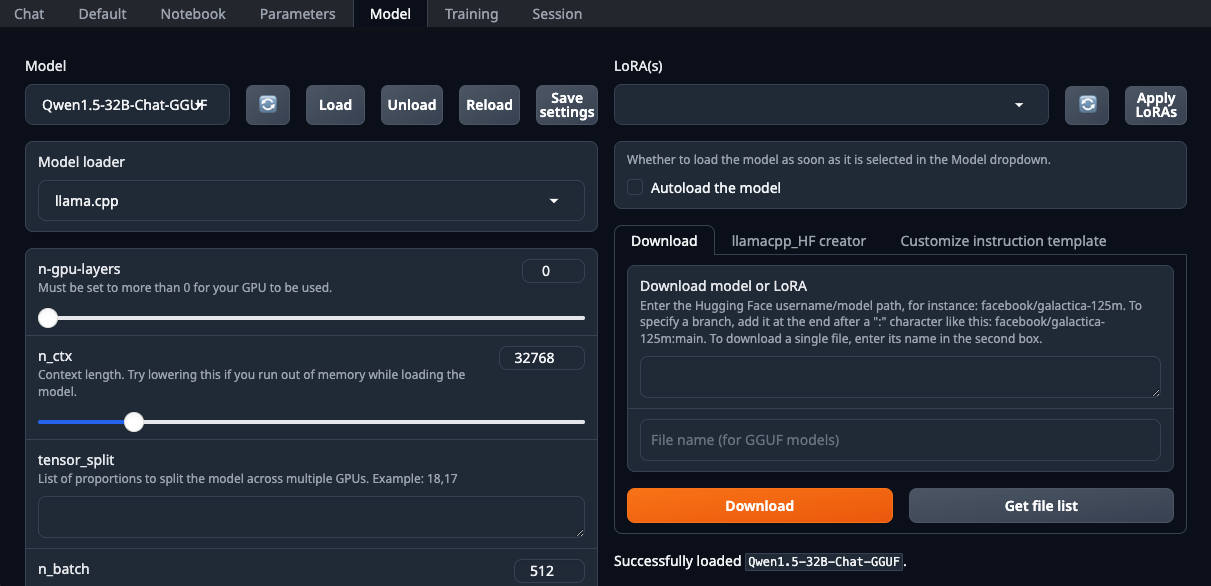This screenshot has width=1211, height=586.
Task: Click the orange Download button
Action: [760, 506]
